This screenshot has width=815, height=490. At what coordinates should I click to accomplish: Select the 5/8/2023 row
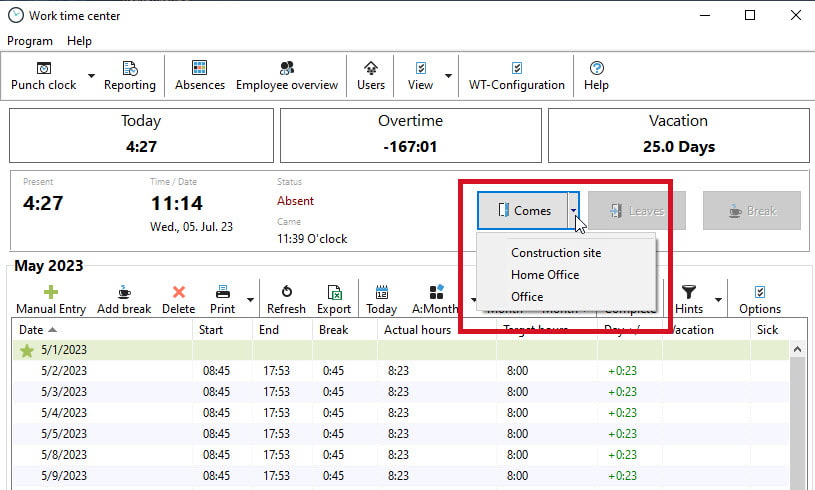pyautogui.click(x=400, y=455)
